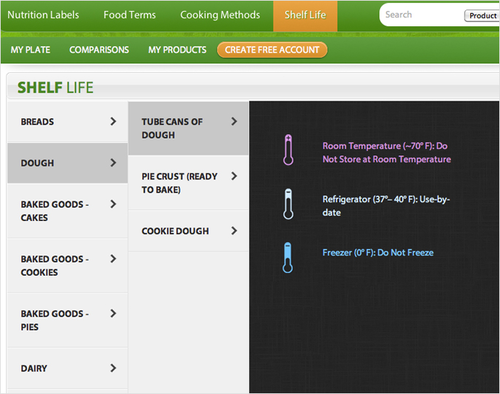Open Cookie Dough chevron arrow
This screenshot has height=394, width=500.
(234, 231)
